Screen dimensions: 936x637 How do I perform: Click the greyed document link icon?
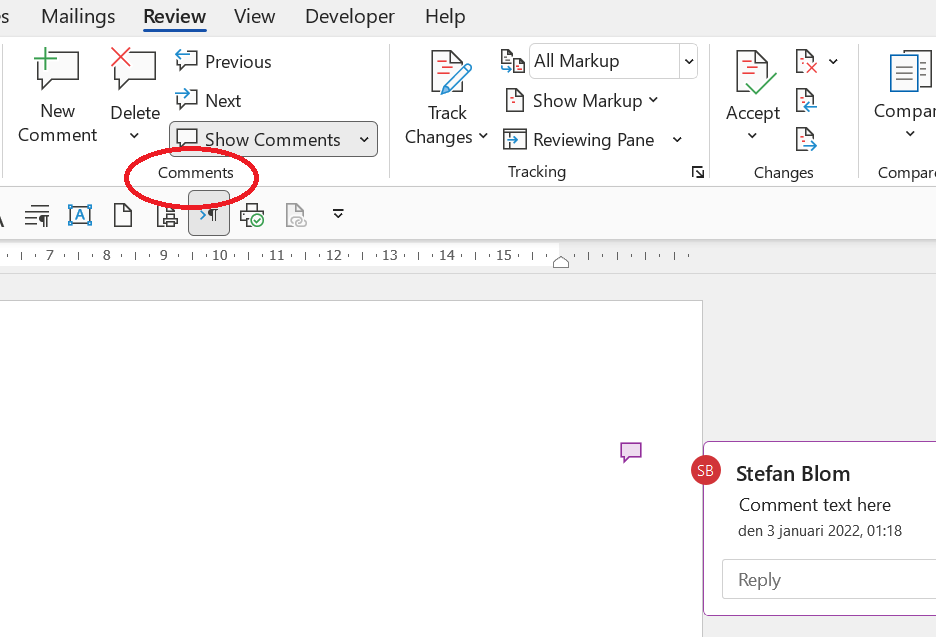(295, 214)
